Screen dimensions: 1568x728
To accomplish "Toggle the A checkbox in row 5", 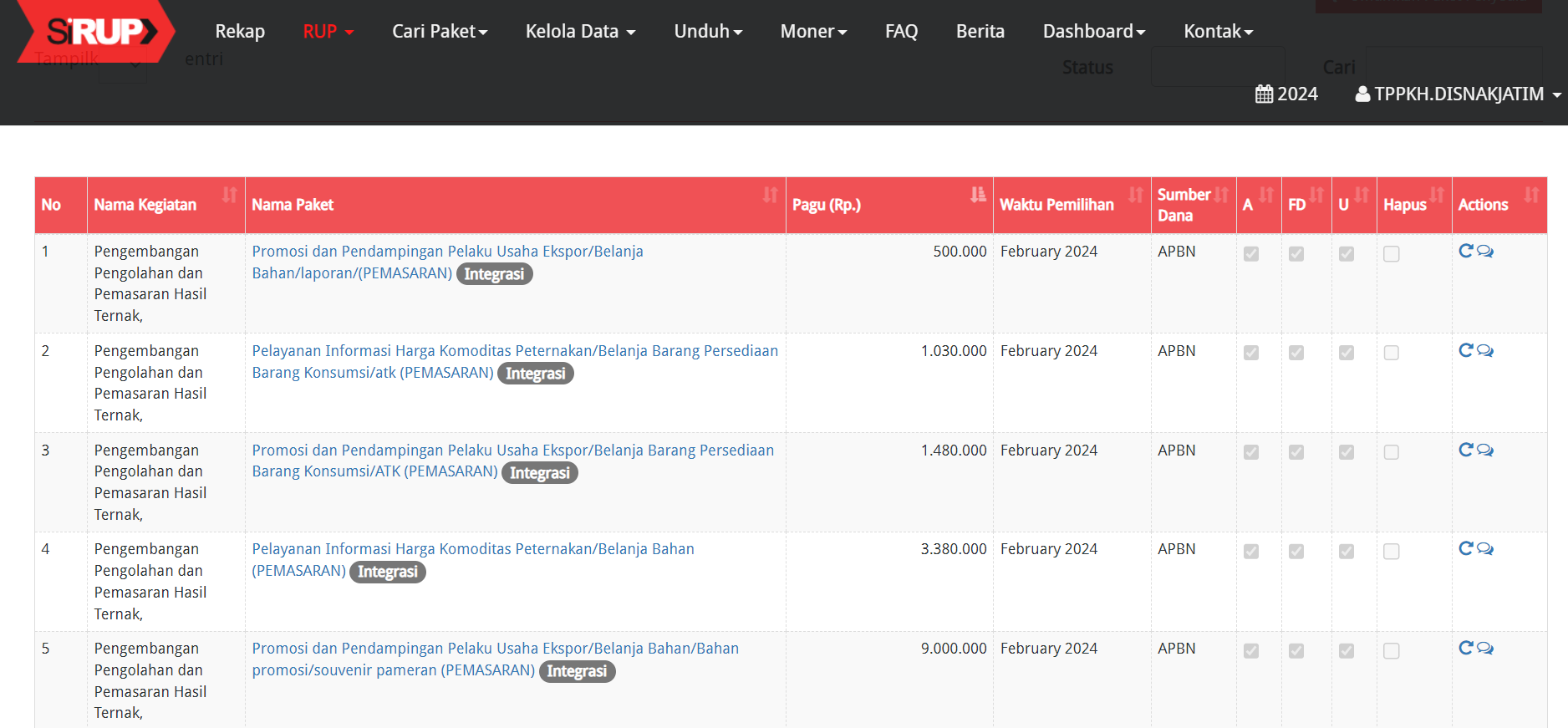I will click(1251, 651).
